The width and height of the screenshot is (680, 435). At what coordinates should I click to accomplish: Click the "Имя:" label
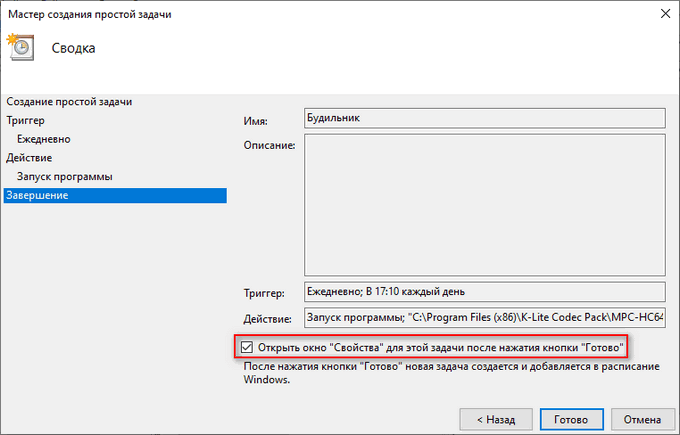[x=257, y=121]
